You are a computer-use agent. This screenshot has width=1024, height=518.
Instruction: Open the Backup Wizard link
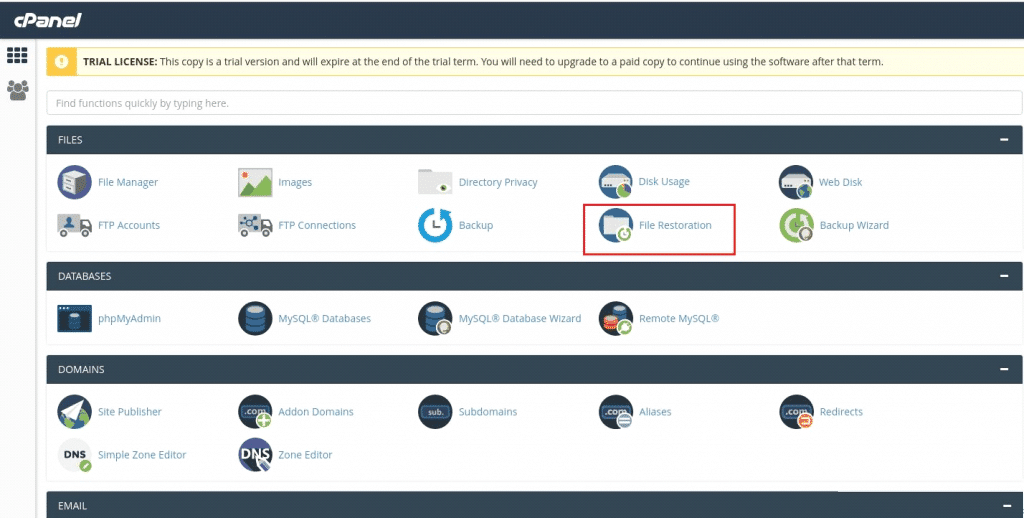[853, 226]
